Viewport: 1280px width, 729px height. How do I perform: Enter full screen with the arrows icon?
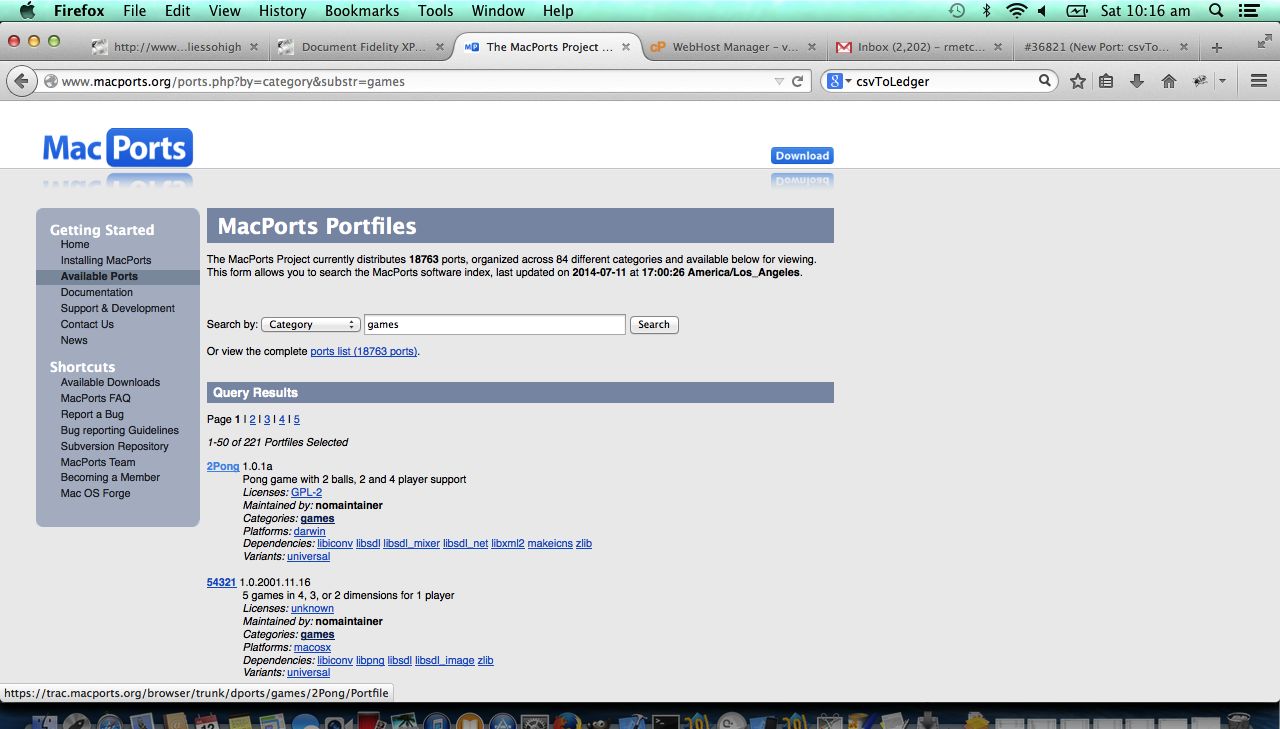[x=1263, y=41]
